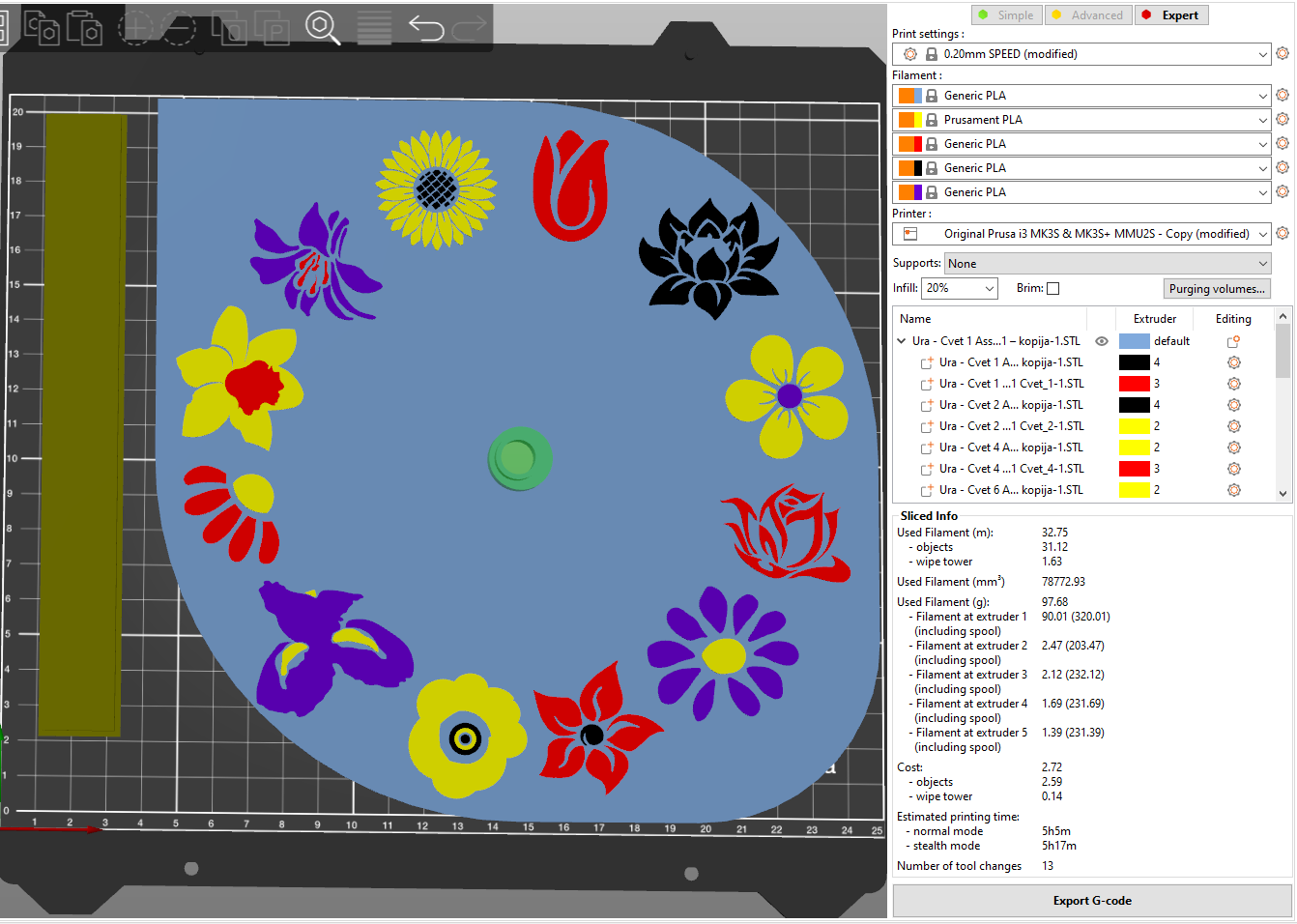Viewport: 1297px width, 924px height.
Task: Select the Ura - Cvet 4 ...1 Cvet_4-1.STL part
Action: pos(1011,469)
